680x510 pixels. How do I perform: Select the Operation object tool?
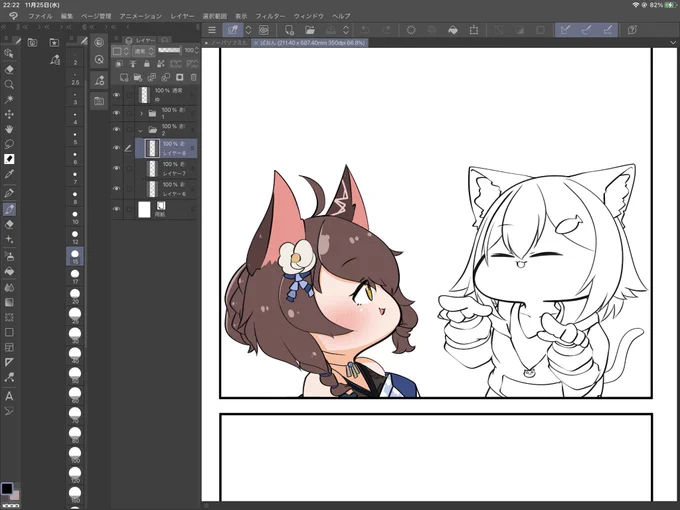click(9, 54)
